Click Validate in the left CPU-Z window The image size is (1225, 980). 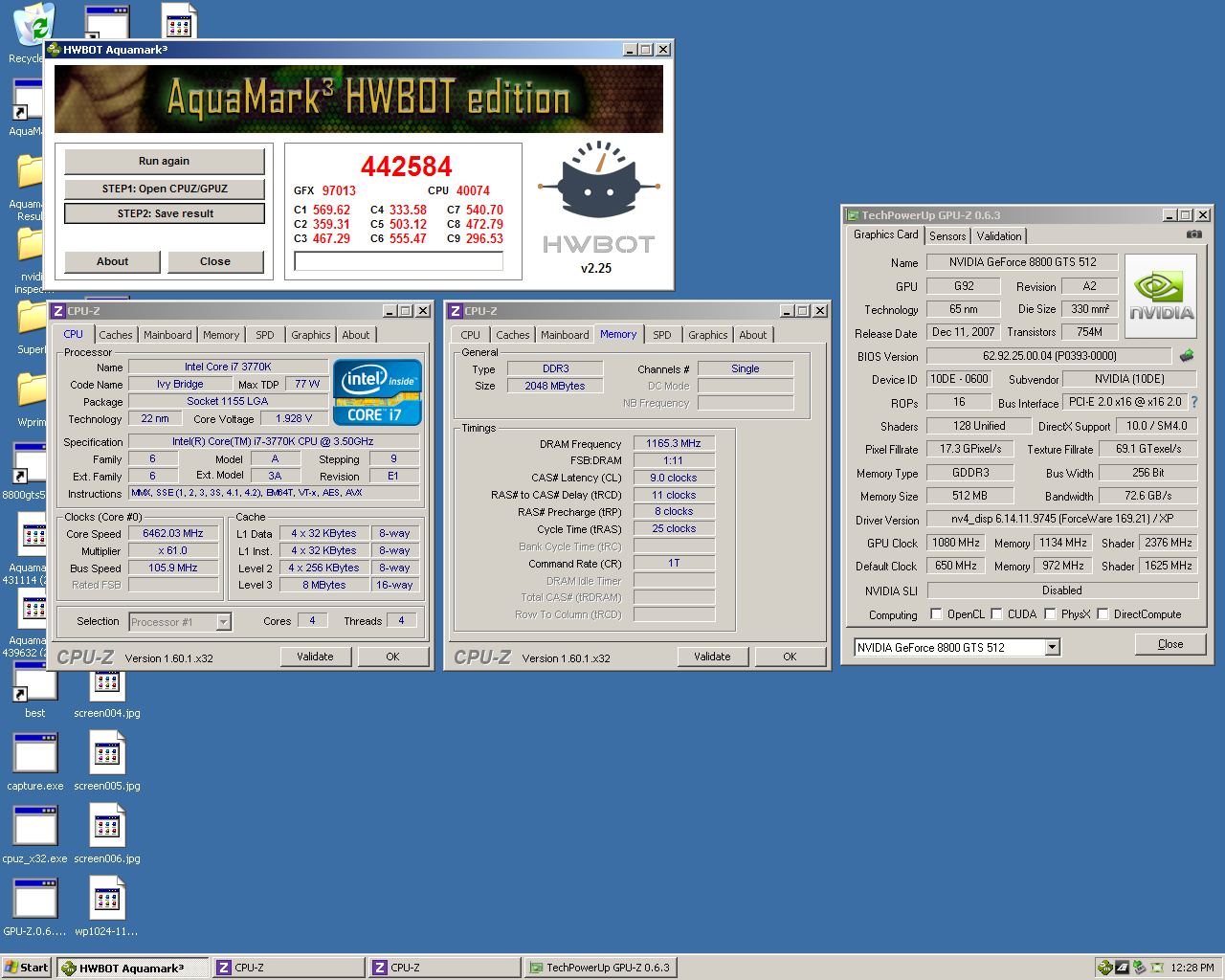pyautogui.click(x=315, y=657)
